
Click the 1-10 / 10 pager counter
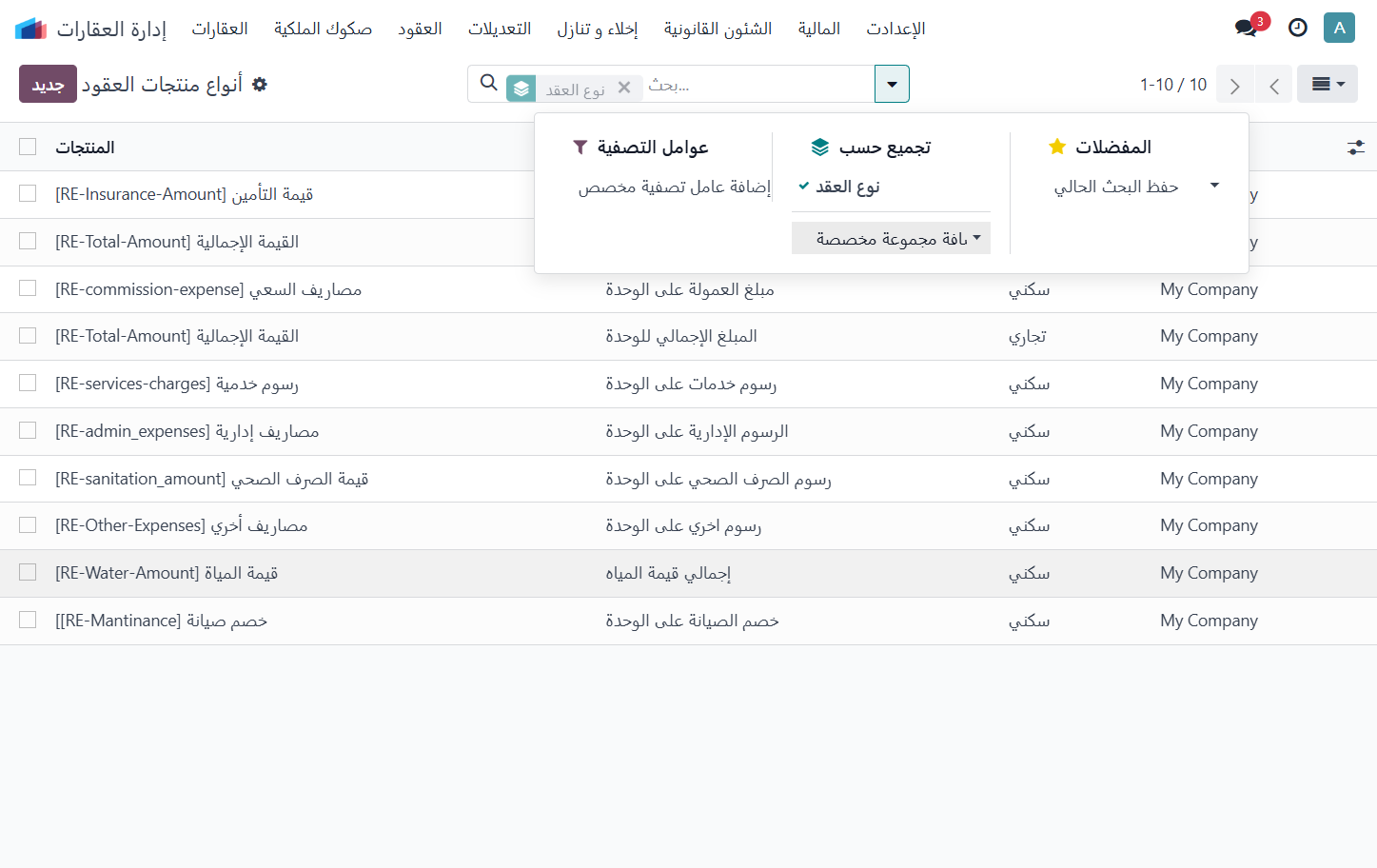(x=1173, y=85)
